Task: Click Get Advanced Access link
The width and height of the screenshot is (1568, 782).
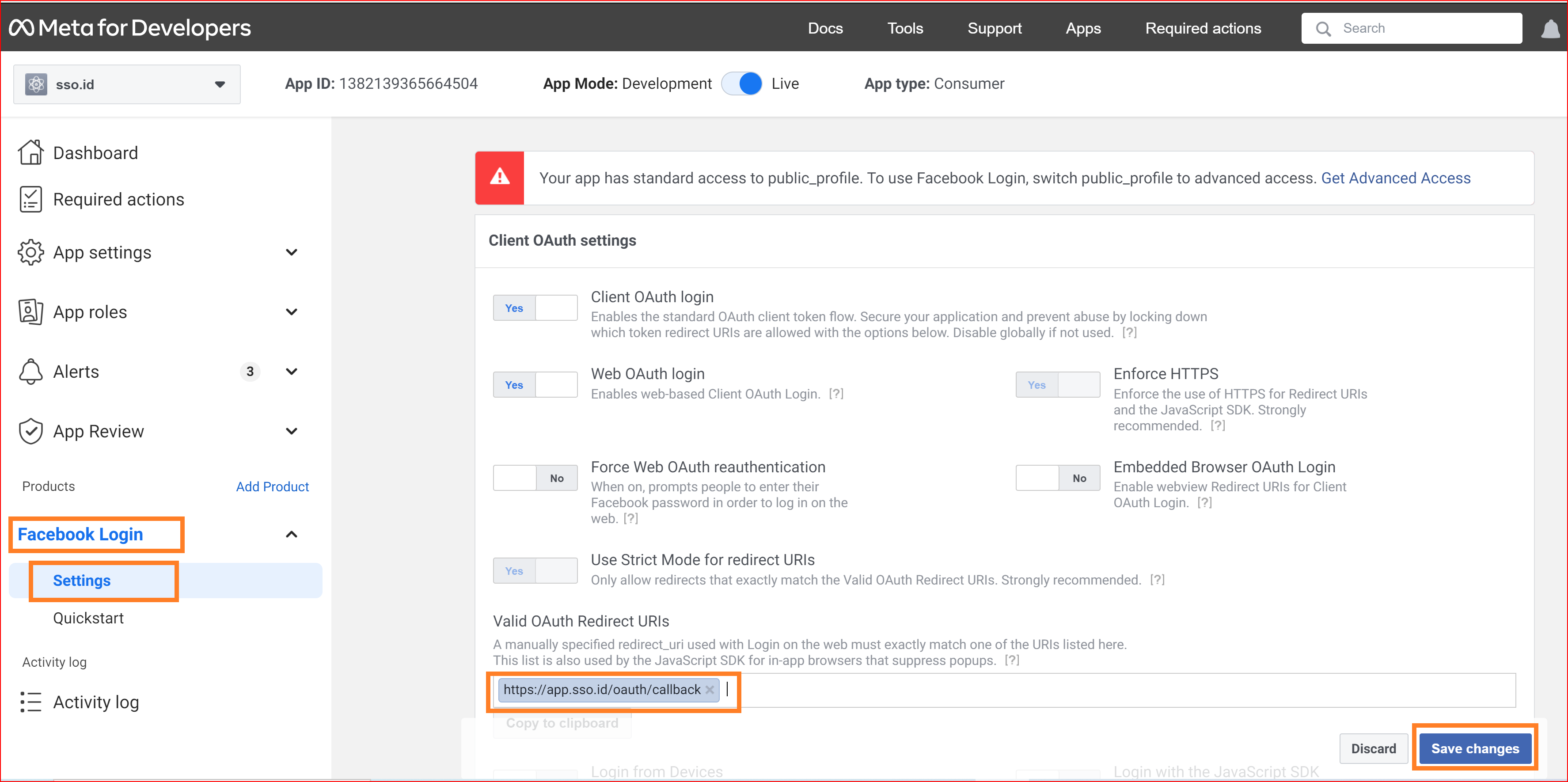Action: 1395,178
